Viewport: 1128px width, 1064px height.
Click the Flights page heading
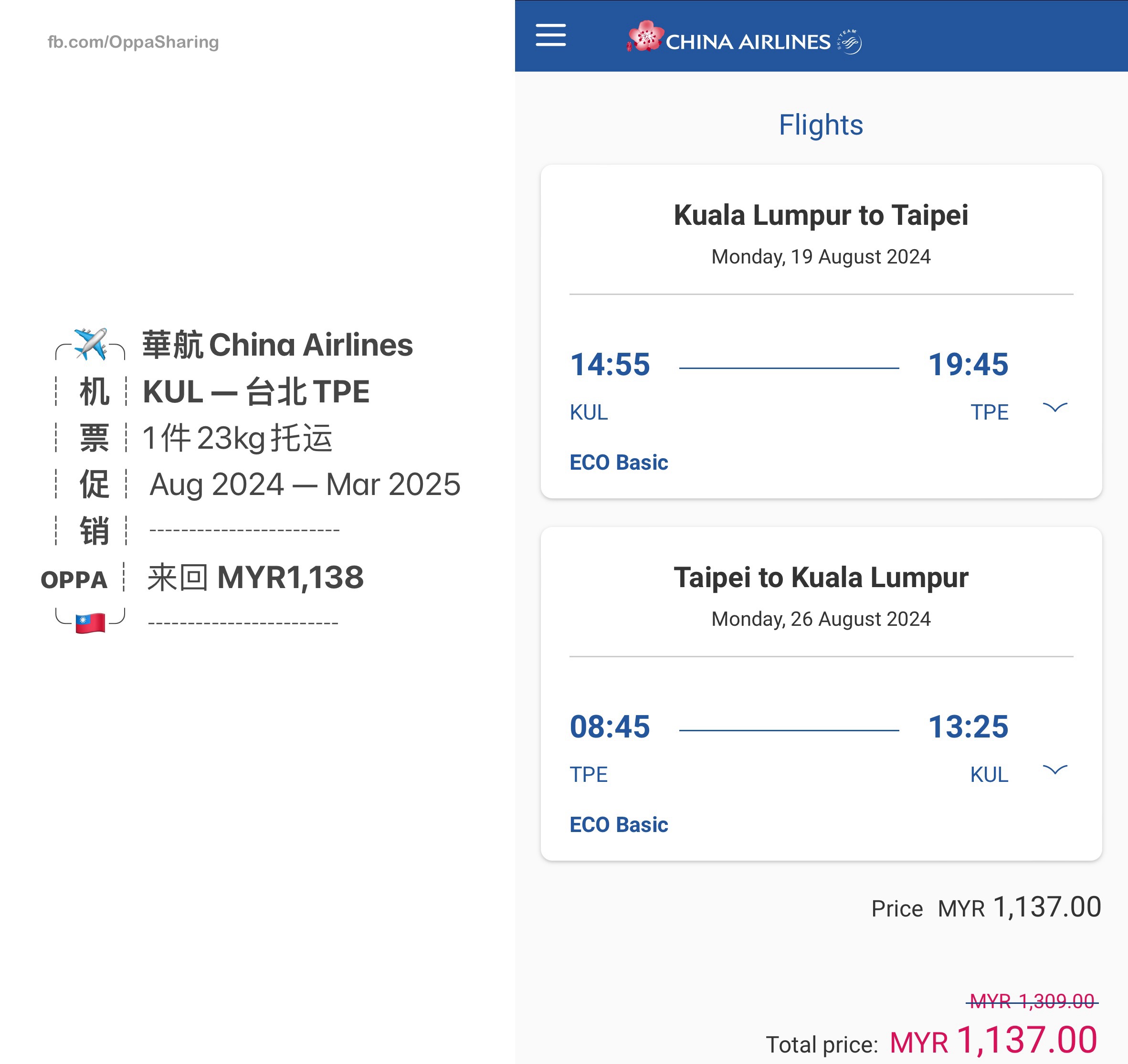(x=821, y=125)
